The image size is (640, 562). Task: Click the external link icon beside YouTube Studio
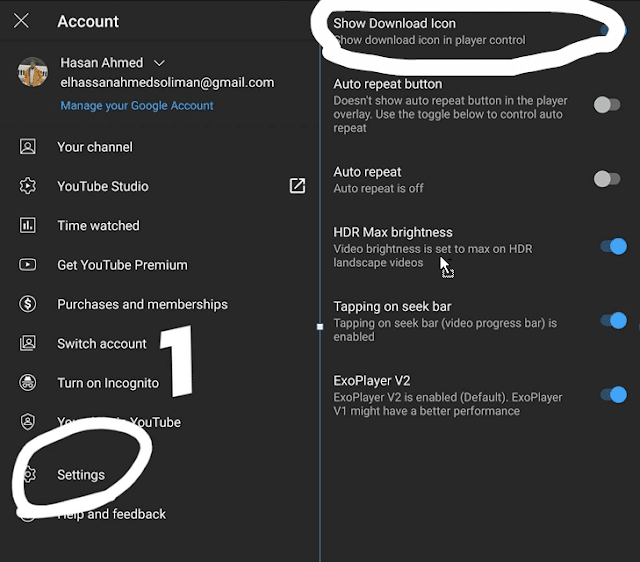point(297,186)
